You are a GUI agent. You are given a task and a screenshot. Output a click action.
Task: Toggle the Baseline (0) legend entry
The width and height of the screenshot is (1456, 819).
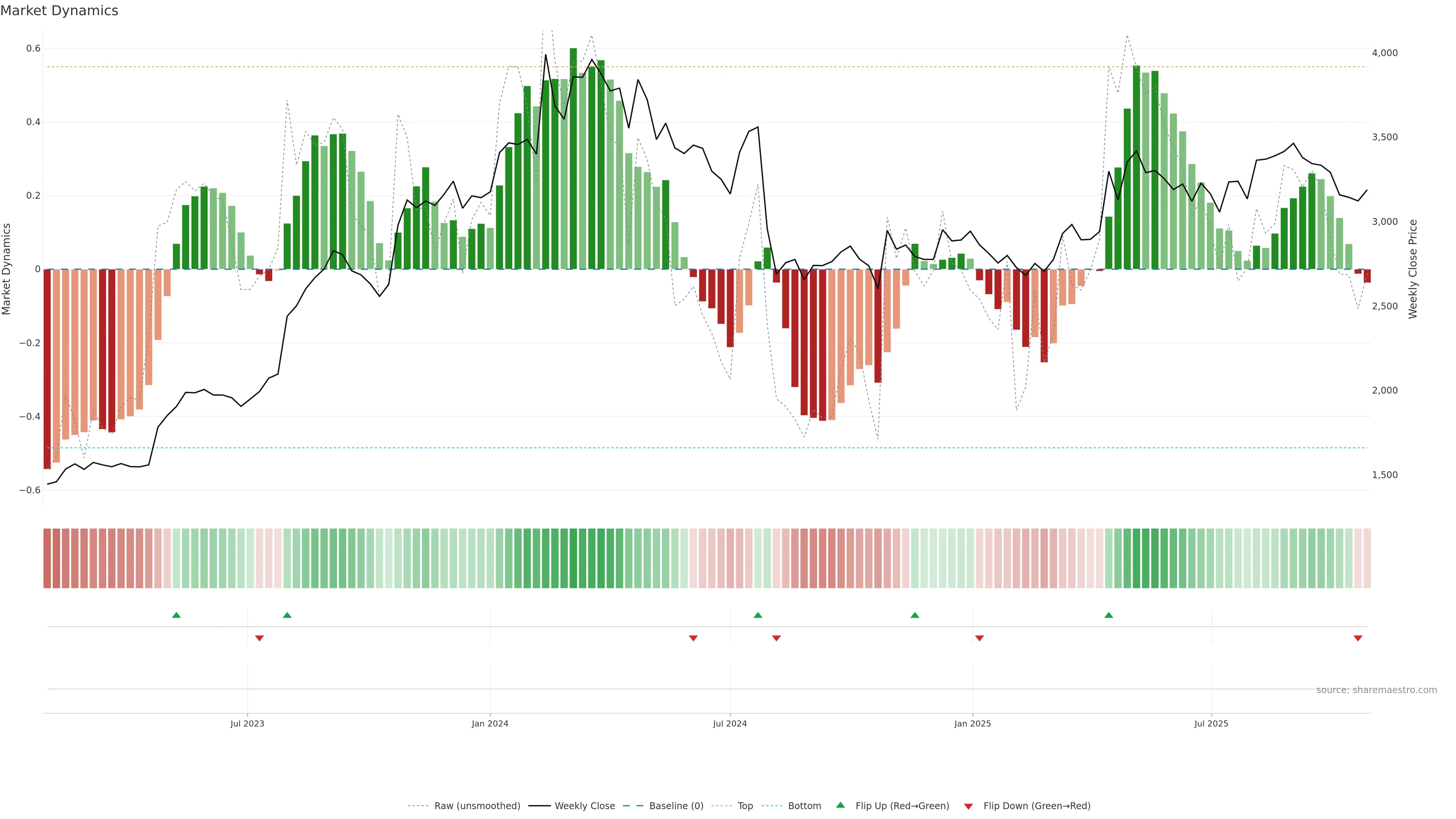point(676,806)
